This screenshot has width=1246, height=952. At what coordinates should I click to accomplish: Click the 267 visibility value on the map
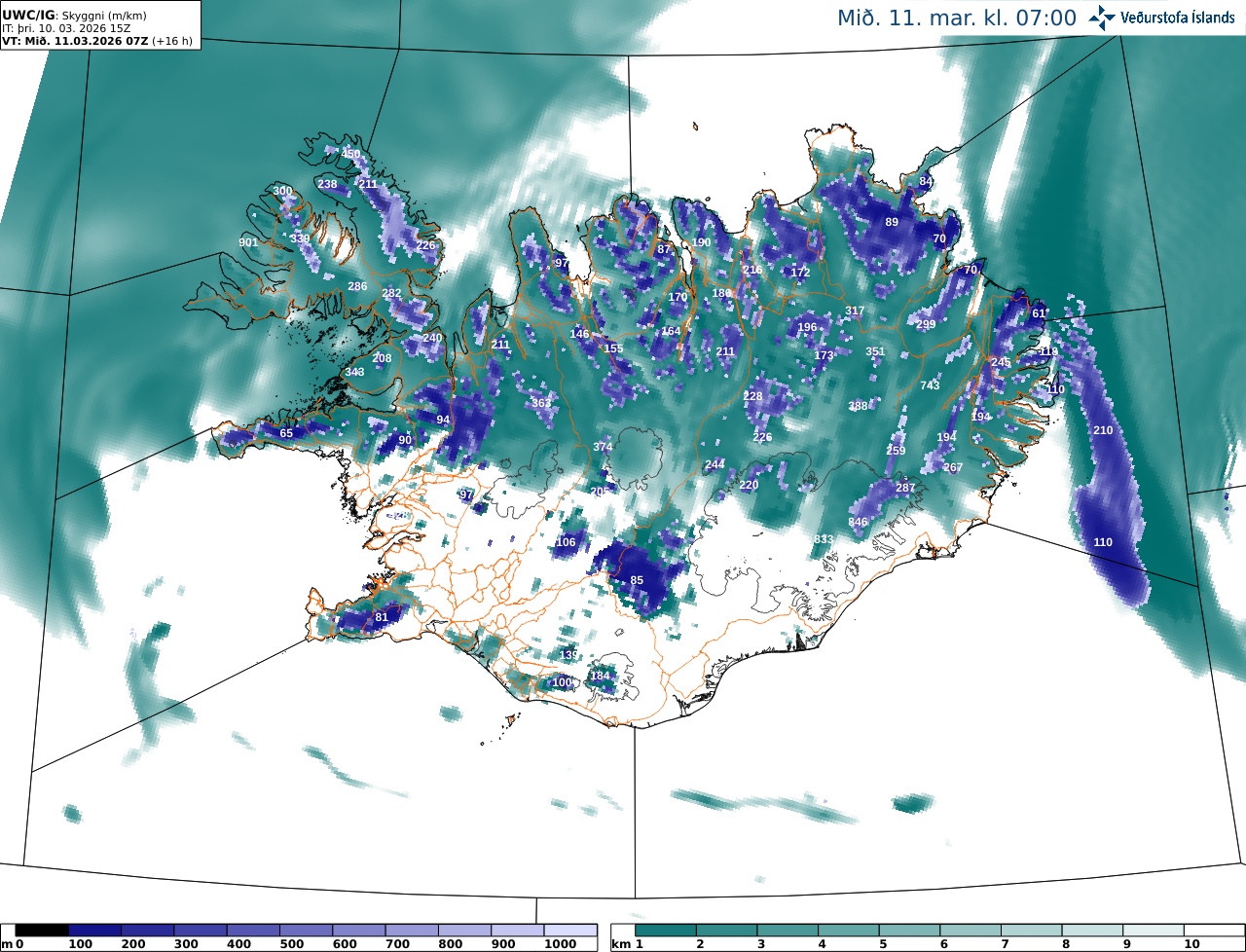coord(953,467)
